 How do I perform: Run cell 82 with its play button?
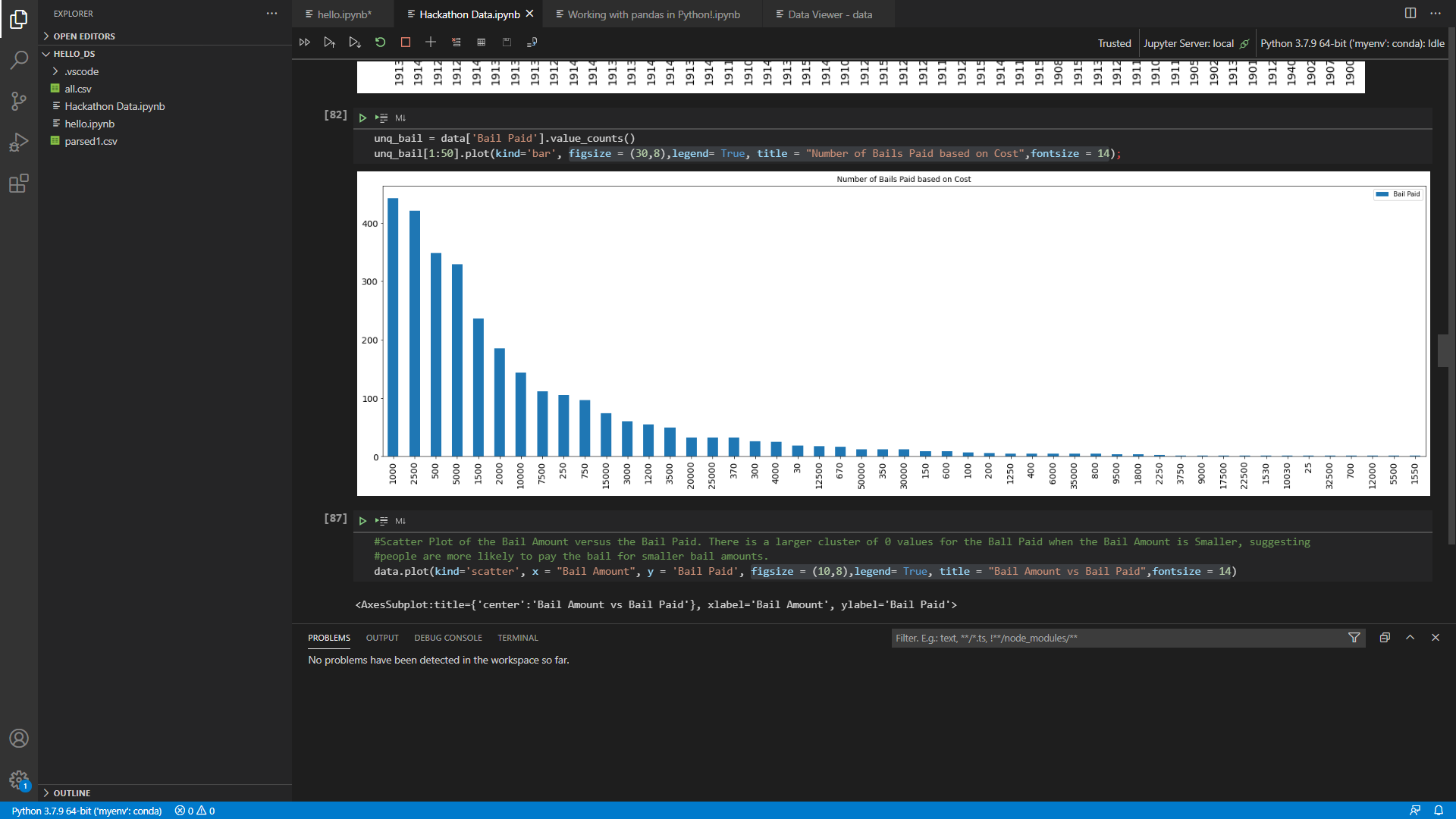pos(362,118)
